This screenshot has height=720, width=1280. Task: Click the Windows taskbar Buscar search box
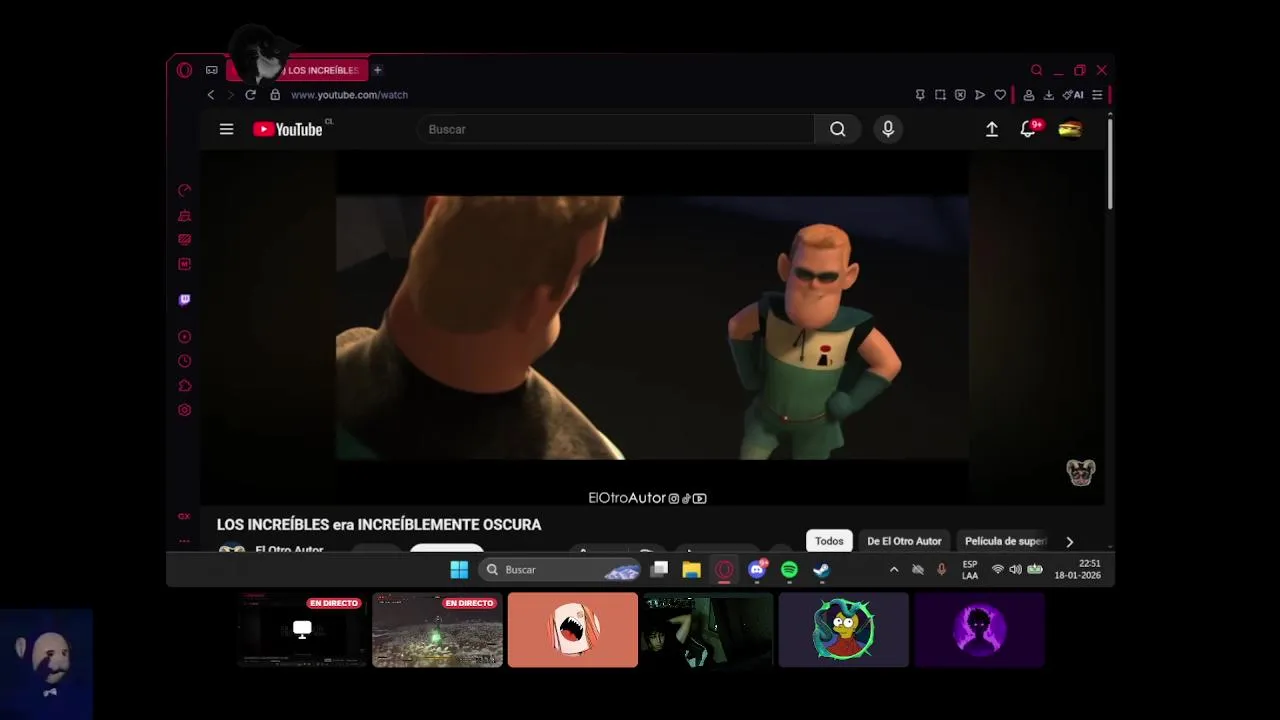[x=561, y=570]
